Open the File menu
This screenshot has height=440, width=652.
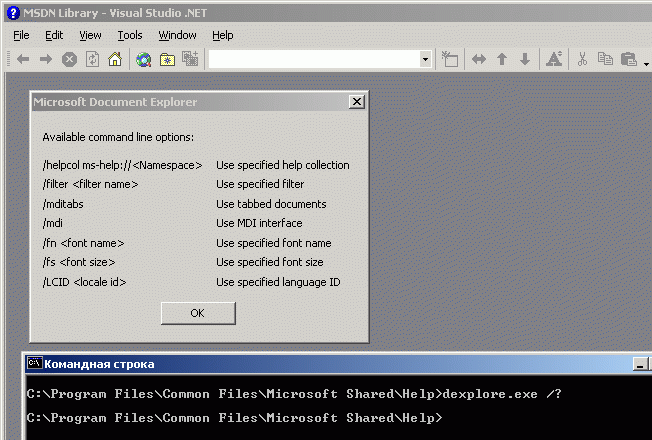tap(21, 35)
